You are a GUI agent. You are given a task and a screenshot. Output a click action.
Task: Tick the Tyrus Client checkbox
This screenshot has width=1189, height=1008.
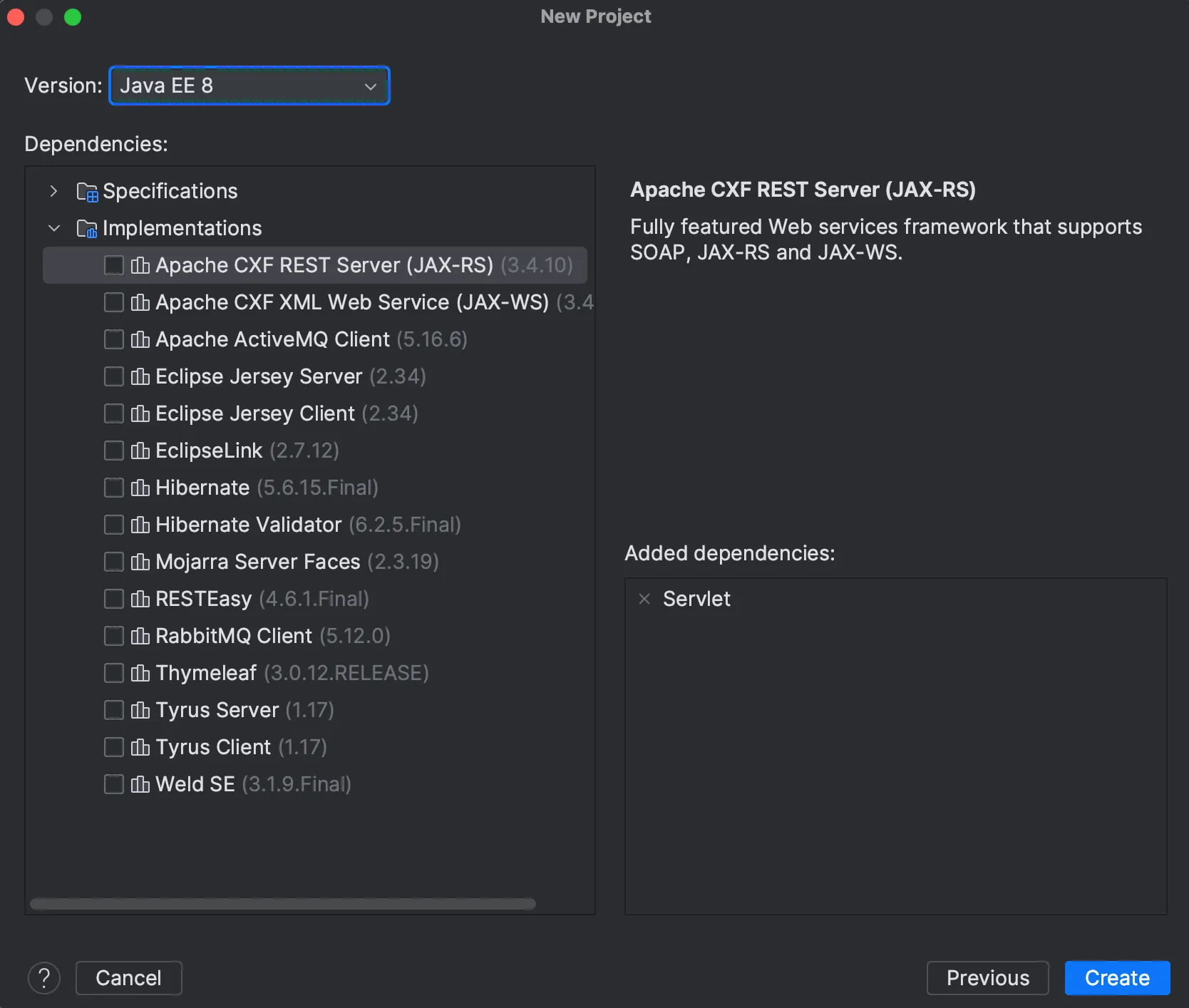pyautogui.click(x=114, y=747)
